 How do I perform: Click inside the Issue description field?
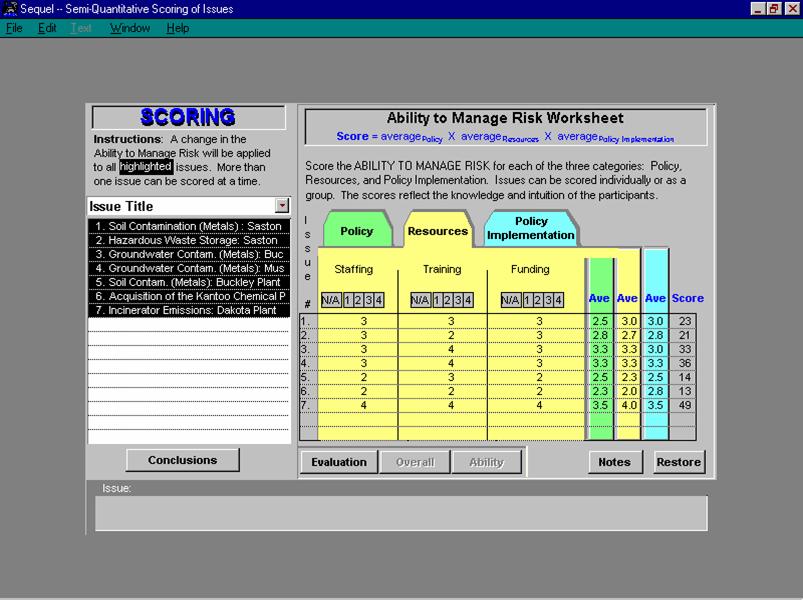coord(401,512)
